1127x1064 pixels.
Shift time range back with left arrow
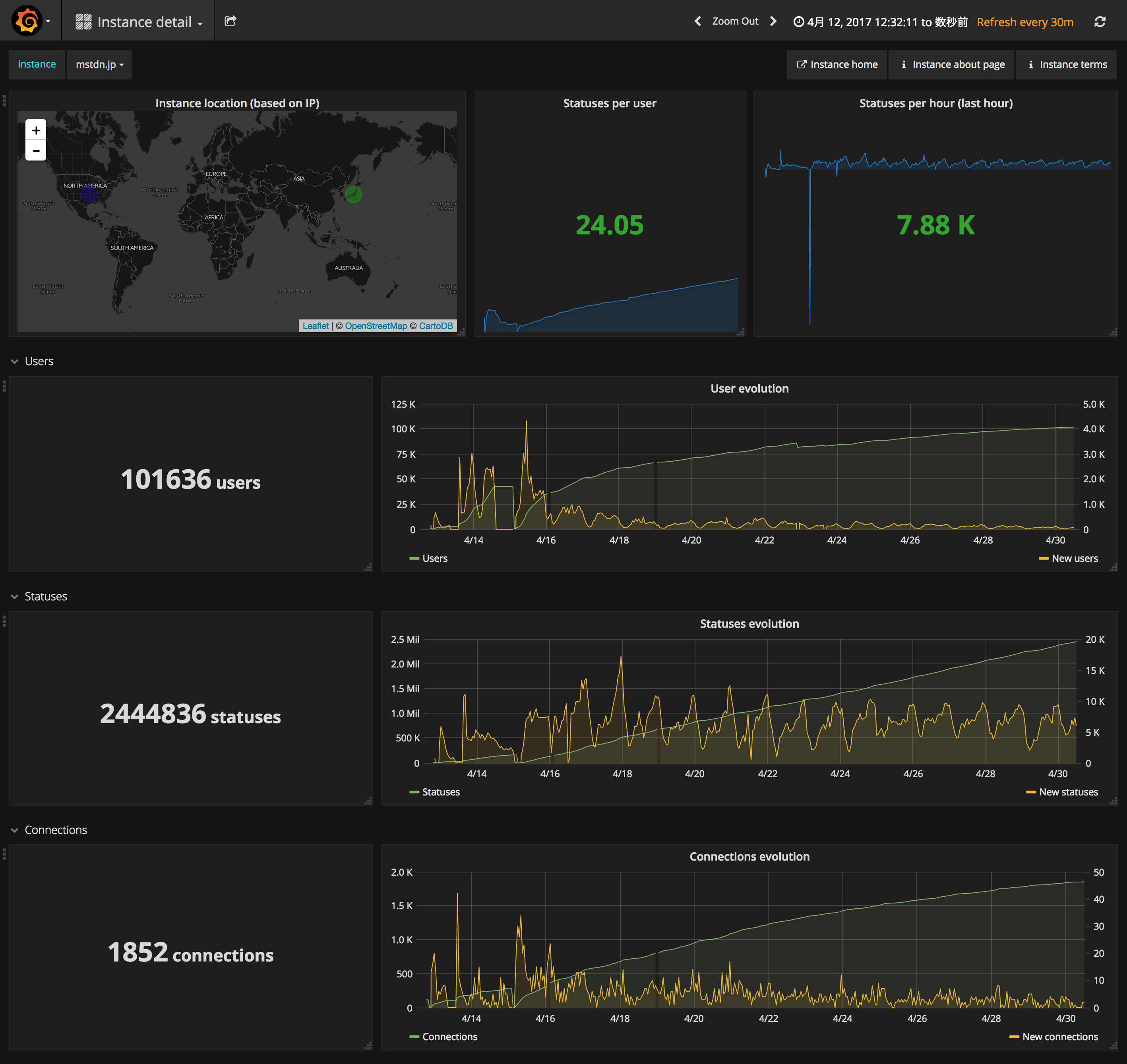(x=698, y=21)
